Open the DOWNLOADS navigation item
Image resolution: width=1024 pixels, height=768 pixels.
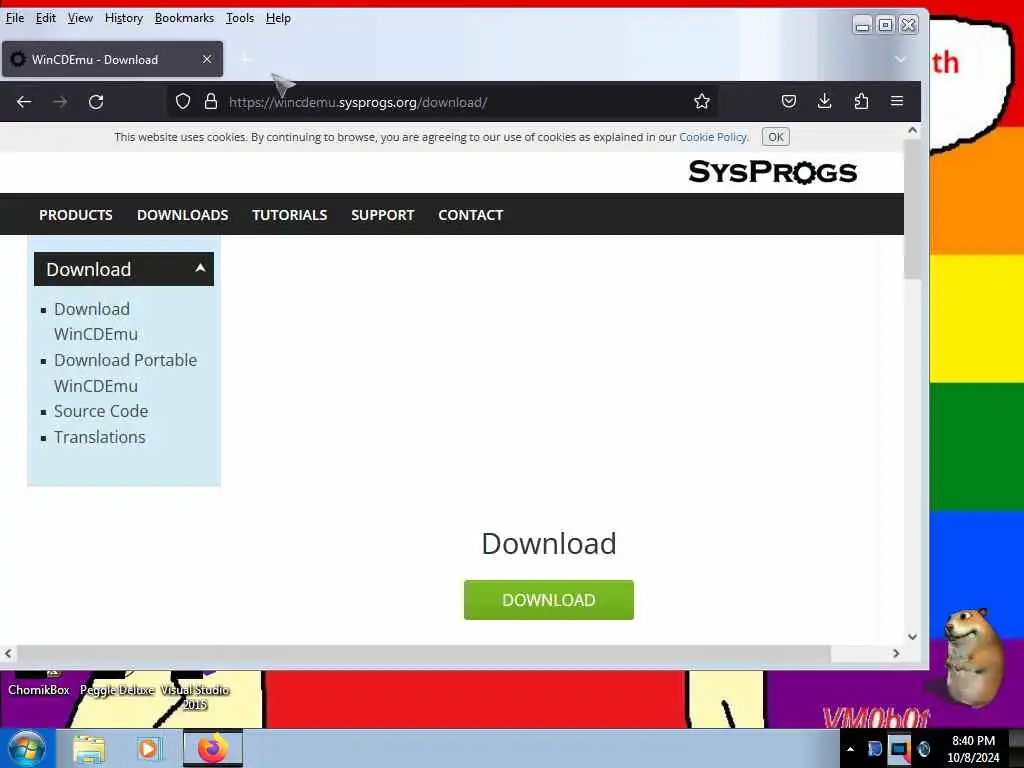tap(183, 215)
